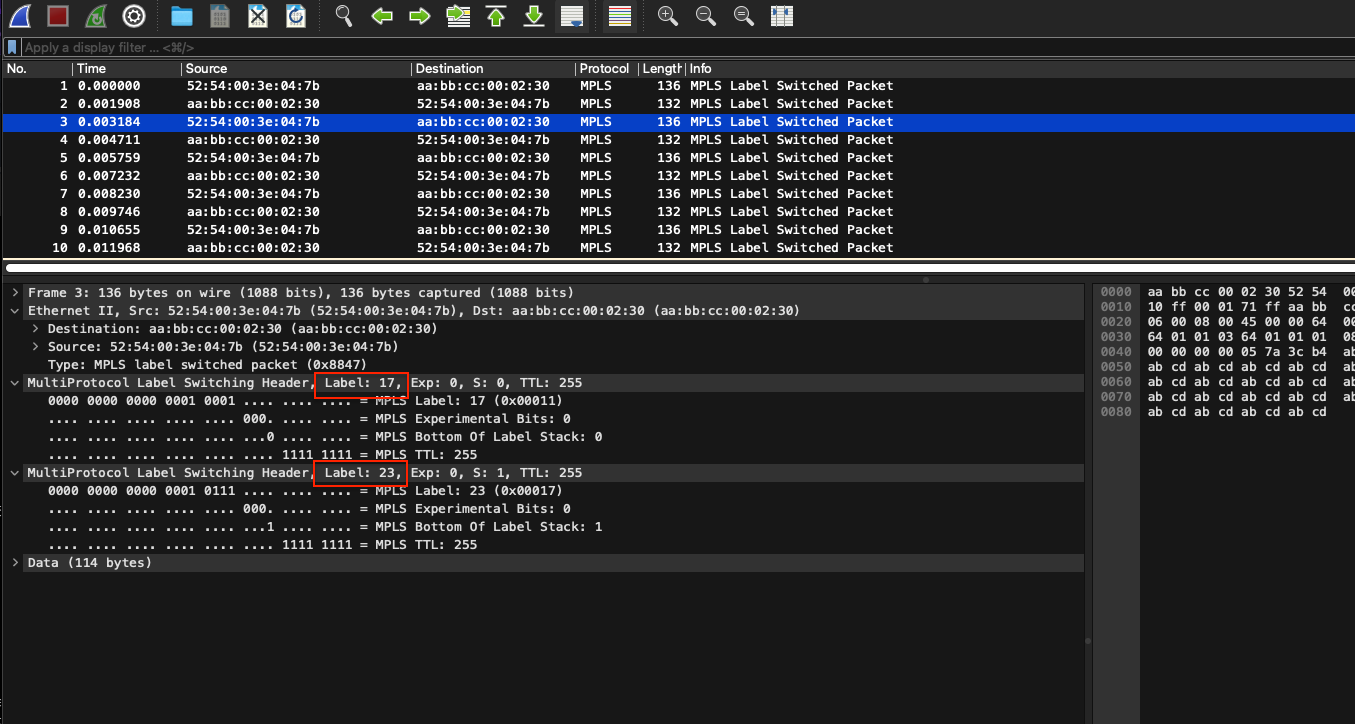The height and width of the screenshot is (724, 1355).
Task: Collapse the Ethernet II section
Action: pos(15,311)
